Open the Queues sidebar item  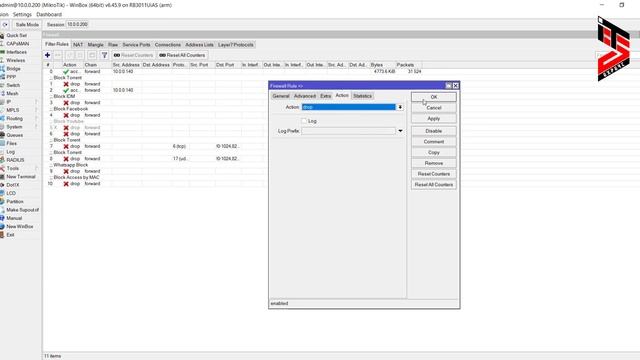pos(14,135)
